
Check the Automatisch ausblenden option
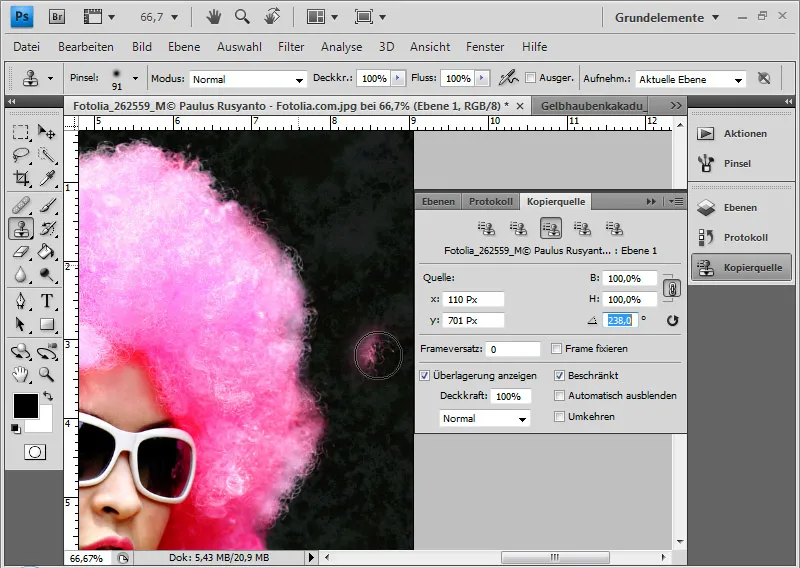pyautogui.click(x=560, y=396)
